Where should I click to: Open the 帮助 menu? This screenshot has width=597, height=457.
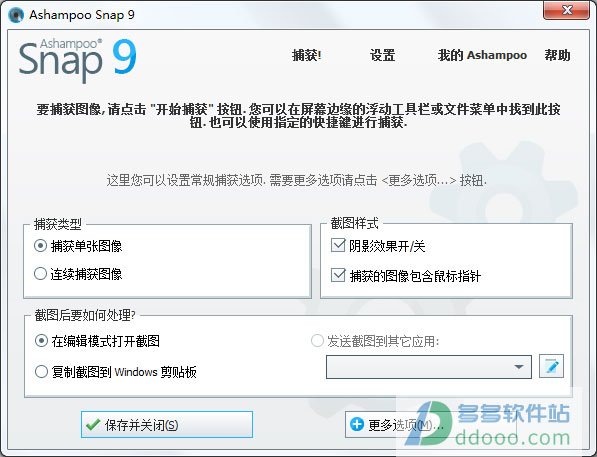(x=557, y=55)
